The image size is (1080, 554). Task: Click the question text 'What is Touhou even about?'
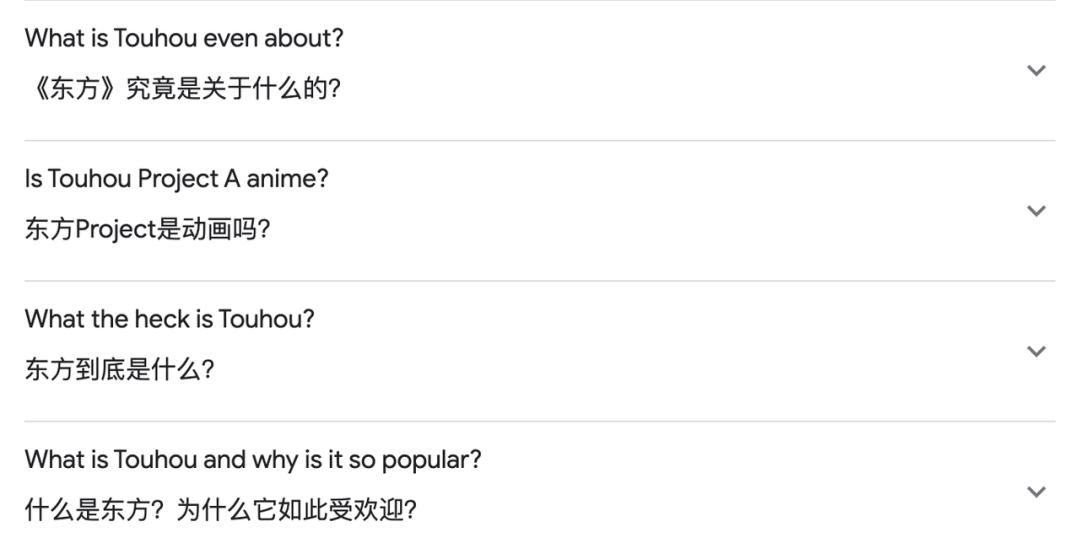click(184, 38)
